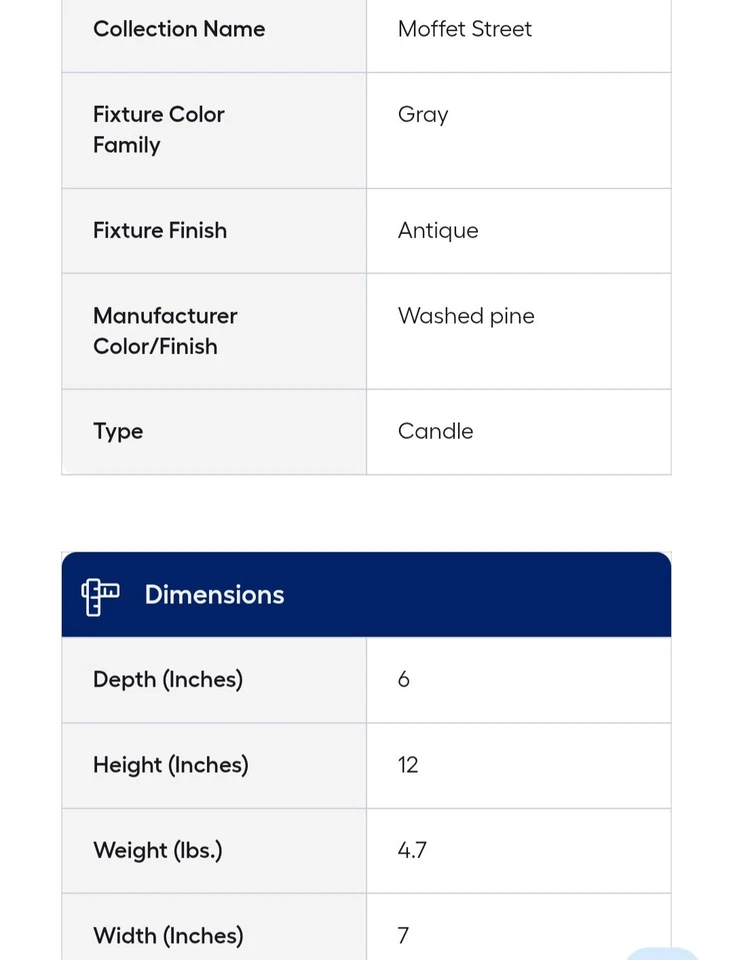This screenshot has width=733, height=960.
Task: Click the ruler icon beside Dimensions
Action: pyautogui.click(x=100, y=596)
